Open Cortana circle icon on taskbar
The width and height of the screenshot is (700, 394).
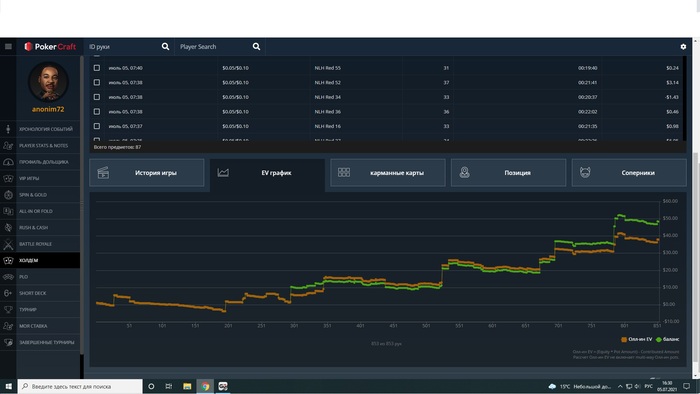pos(151,386)
